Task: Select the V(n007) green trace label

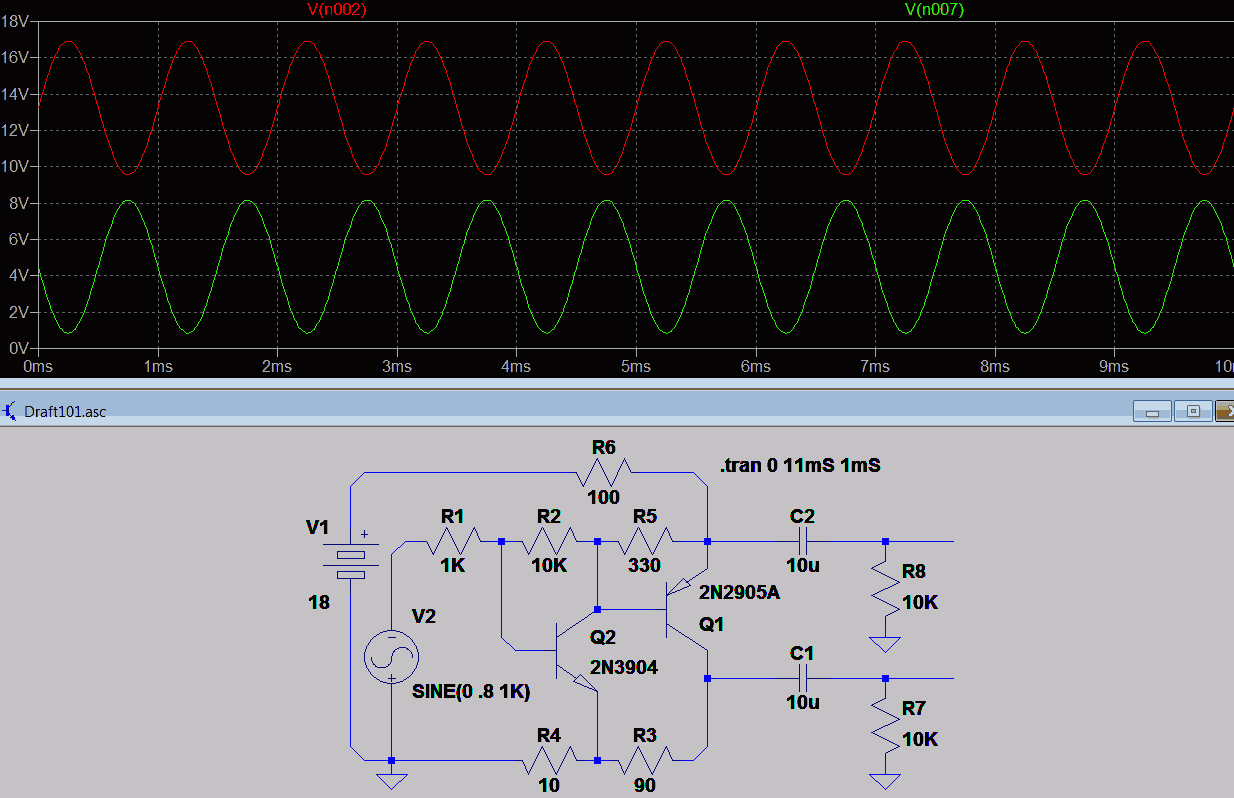Action: (x=934, y=9)
